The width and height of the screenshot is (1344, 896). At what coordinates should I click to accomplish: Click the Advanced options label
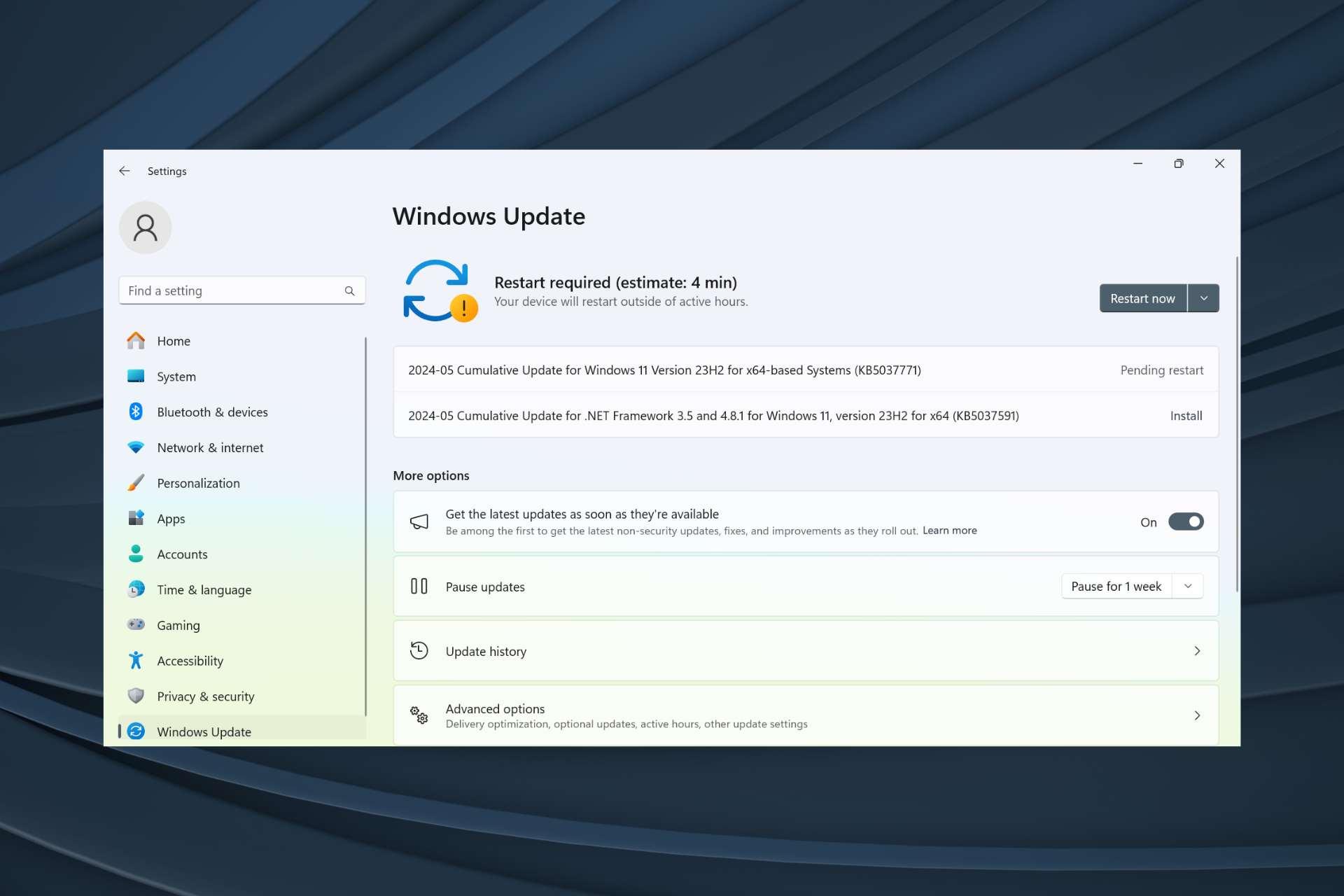pos(495,708)
